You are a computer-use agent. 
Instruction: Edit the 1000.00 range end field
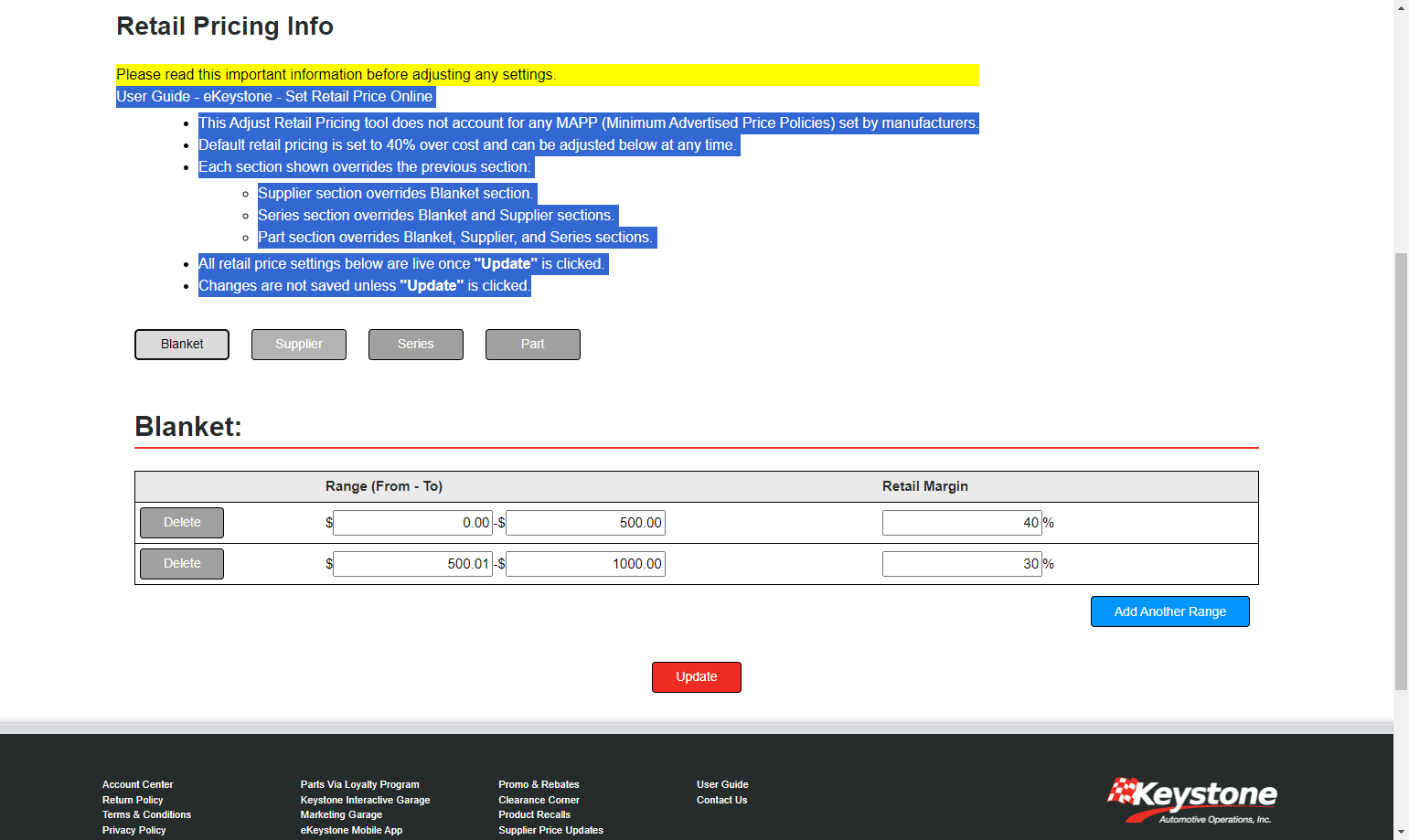[585, 564]
